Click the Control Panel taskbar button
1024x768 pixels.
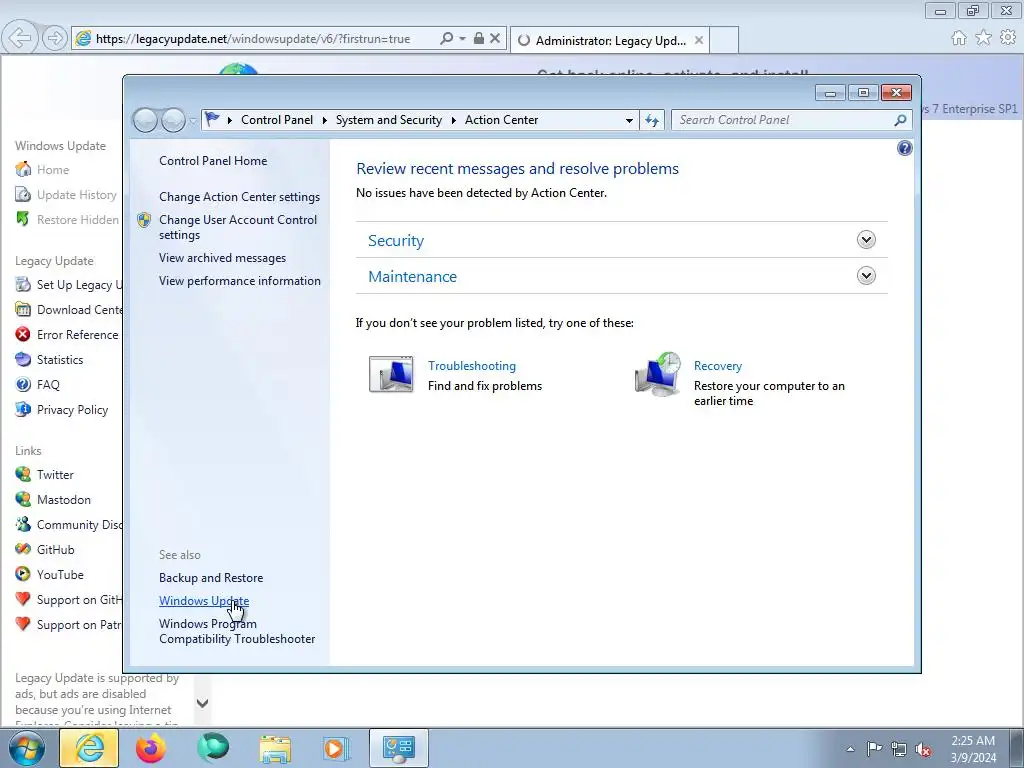point(398,748)
